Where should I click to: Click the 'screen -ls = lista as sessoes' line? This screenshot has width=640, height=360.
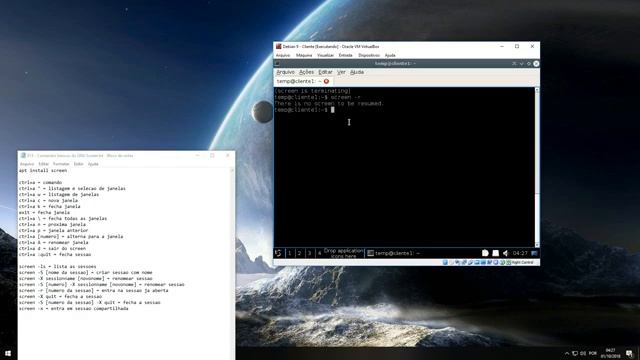[58, 266]
